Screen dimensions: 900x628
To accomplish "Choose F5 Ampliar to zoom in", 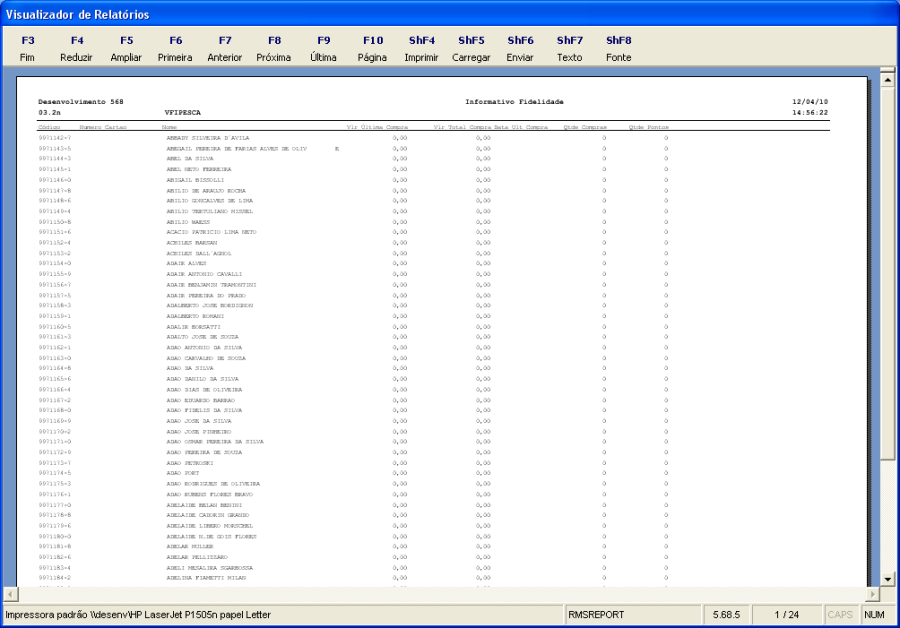I will (x=126, y=49).
